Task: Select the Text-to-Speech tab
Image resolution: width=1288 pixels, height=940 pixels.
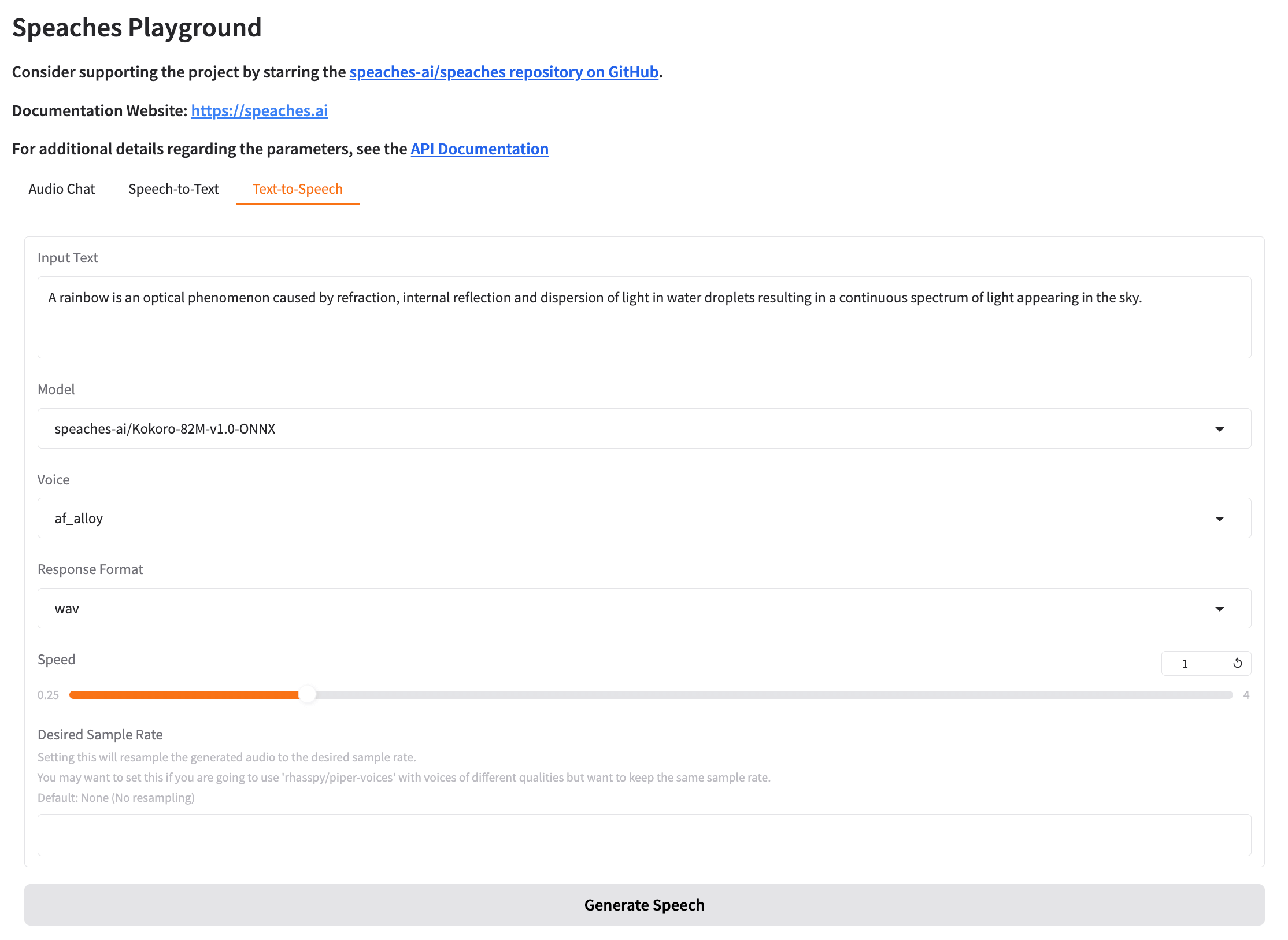Action: 297,189
